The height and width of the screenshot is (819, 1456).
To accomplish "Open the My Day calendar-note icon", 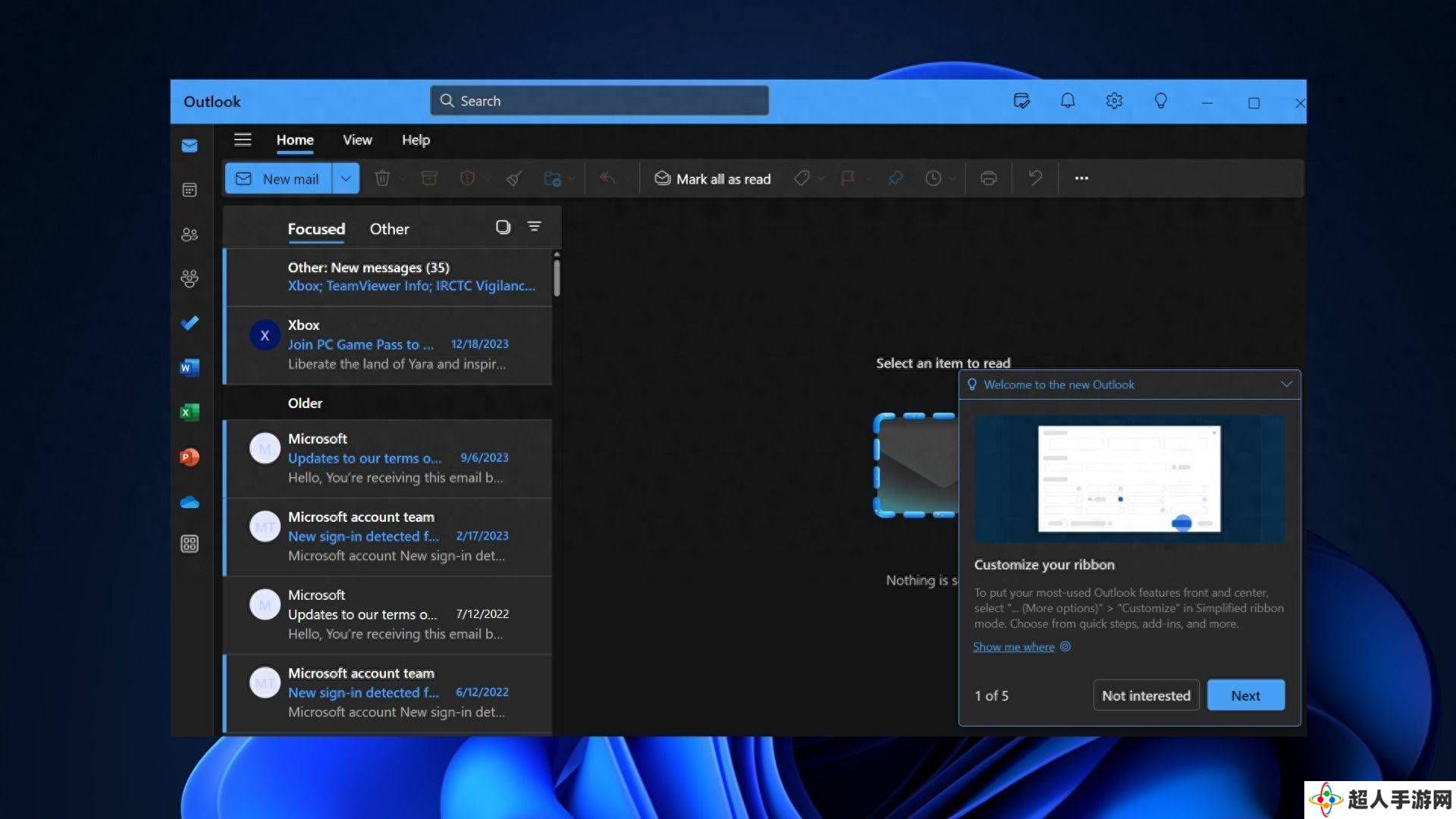I will pos(1021,101).
